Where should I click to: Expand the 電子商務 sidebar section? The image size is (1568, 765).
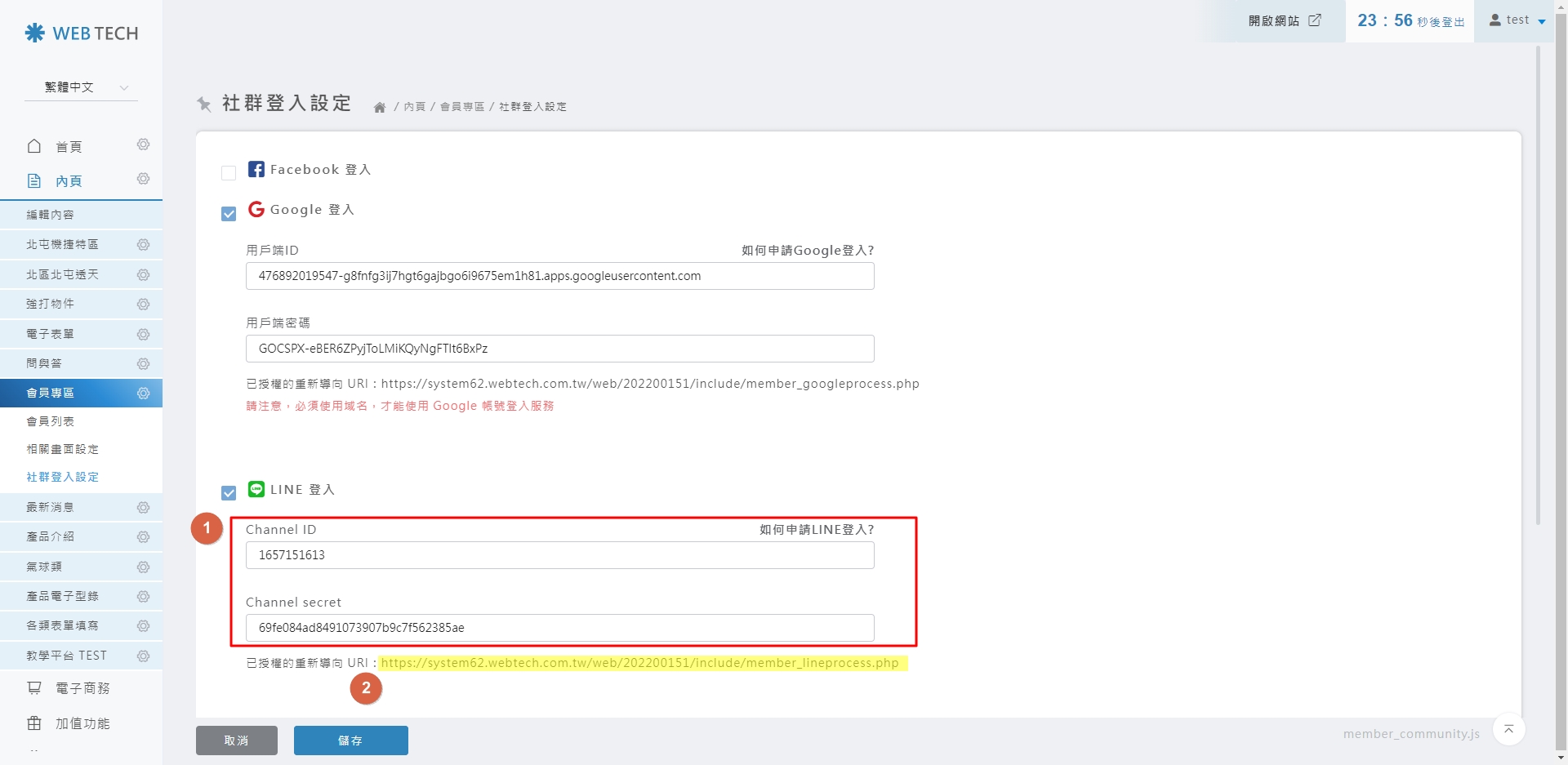click(82, 688)
